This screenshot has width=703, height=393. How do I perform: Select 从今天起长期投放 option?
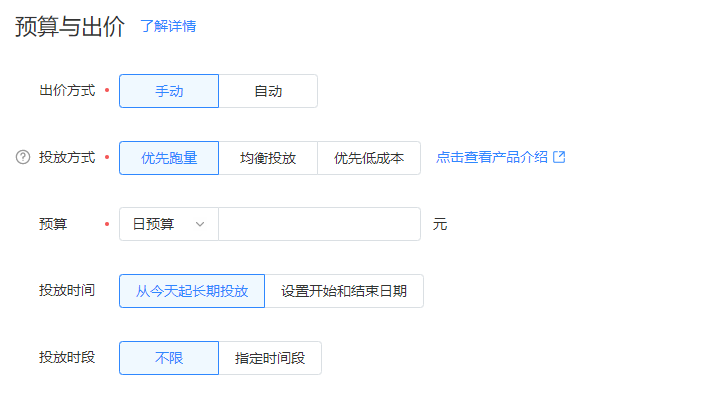click(x=192, y=291)
